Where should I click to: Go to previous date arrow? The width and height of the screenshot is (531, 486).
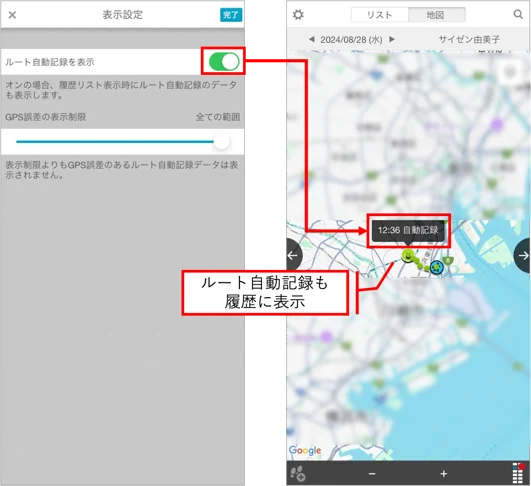pyautogui.click(x=311, y=39)
